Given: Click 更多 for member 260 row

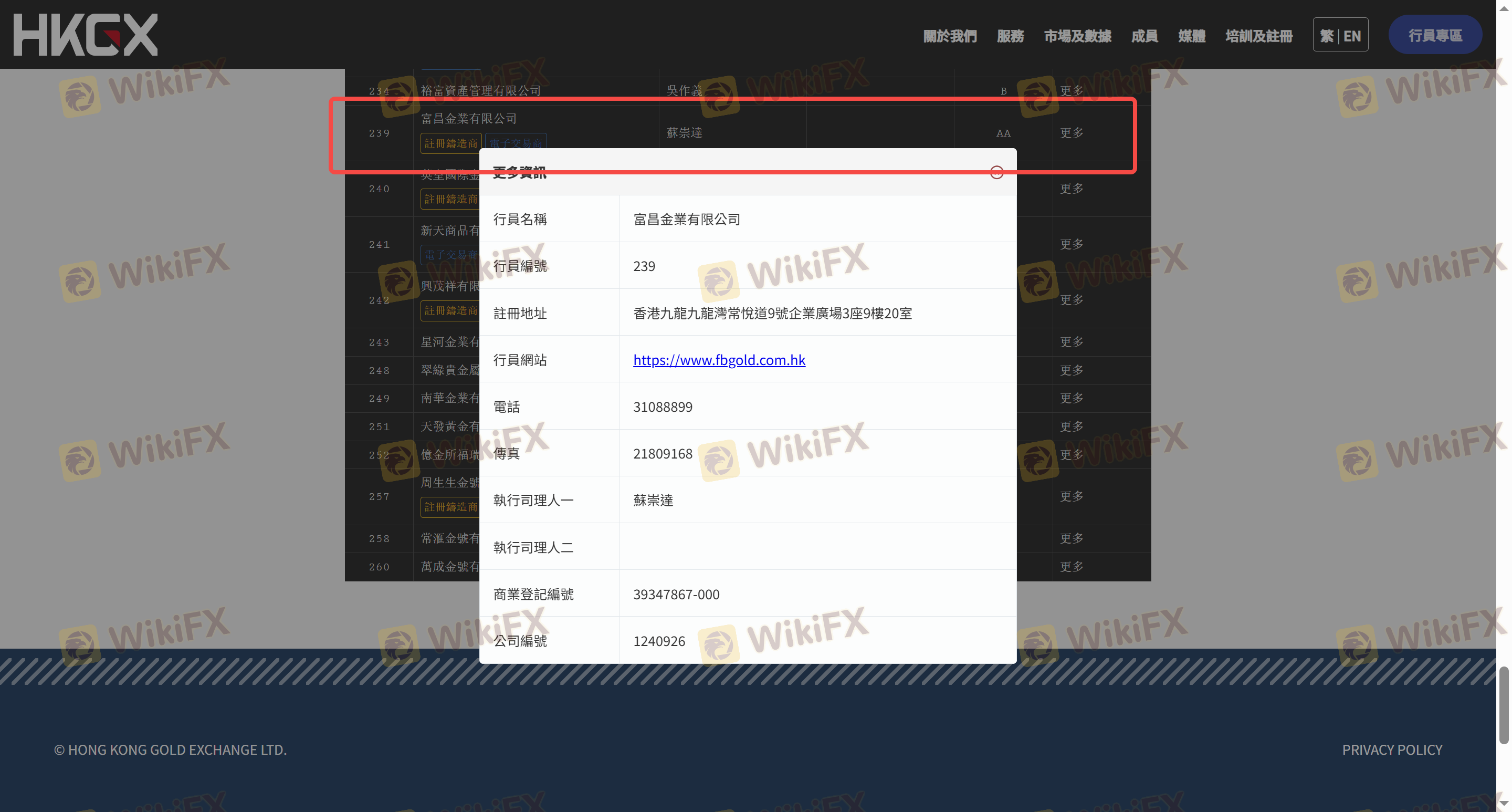Looking at the screenshot, I should tap(1071, 567).
